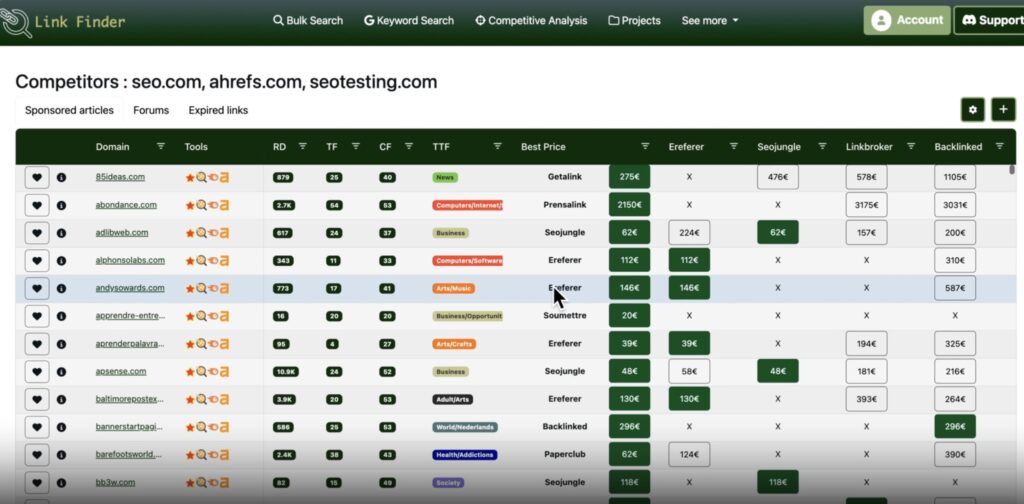This screenshot has width=1024, height=504.
Task: Click Seojungle 476€ price for 85ideas.com
Action: [778, 177]
